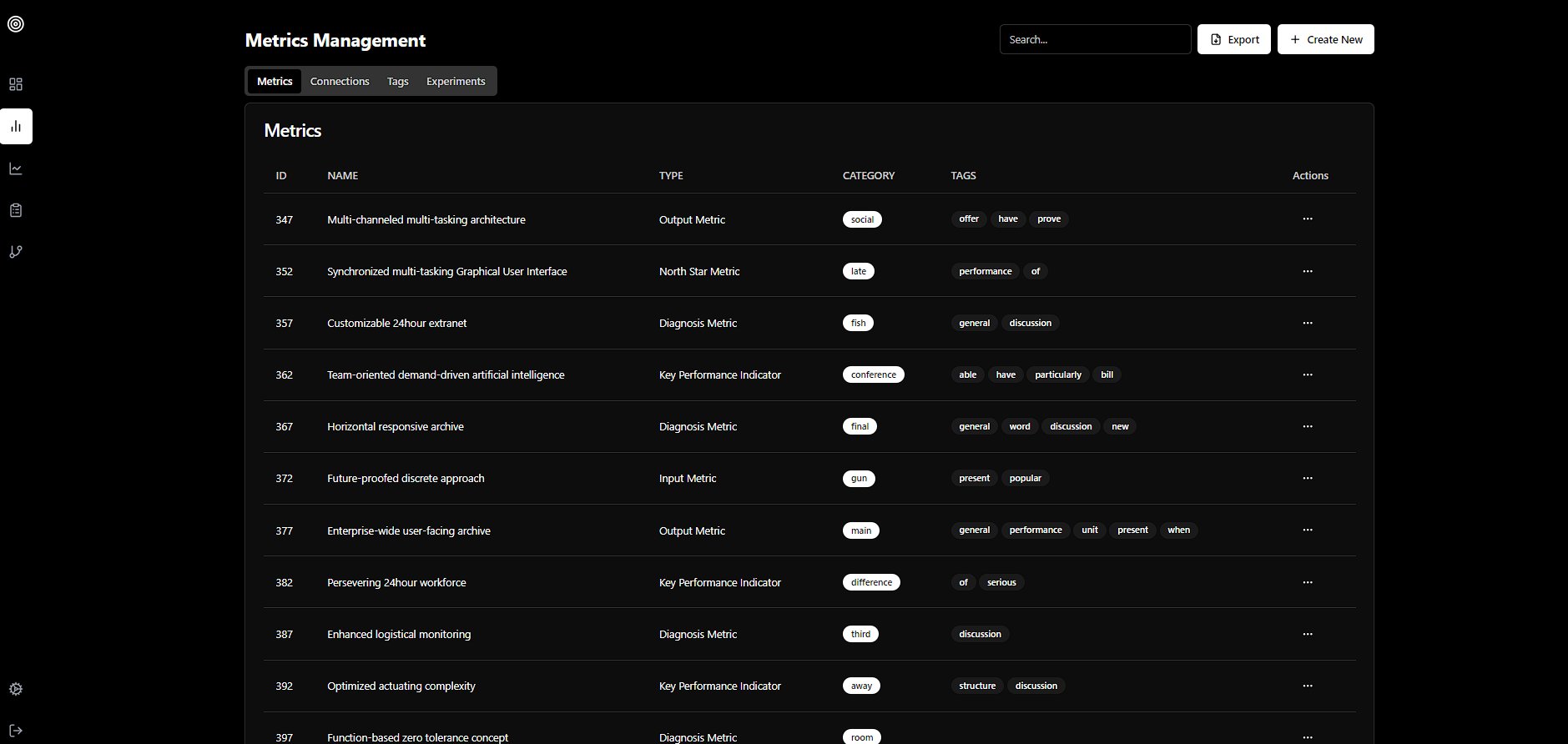
Task: Open actions menu for Optimized actuating complexity
Action: tap(1308, 686)
